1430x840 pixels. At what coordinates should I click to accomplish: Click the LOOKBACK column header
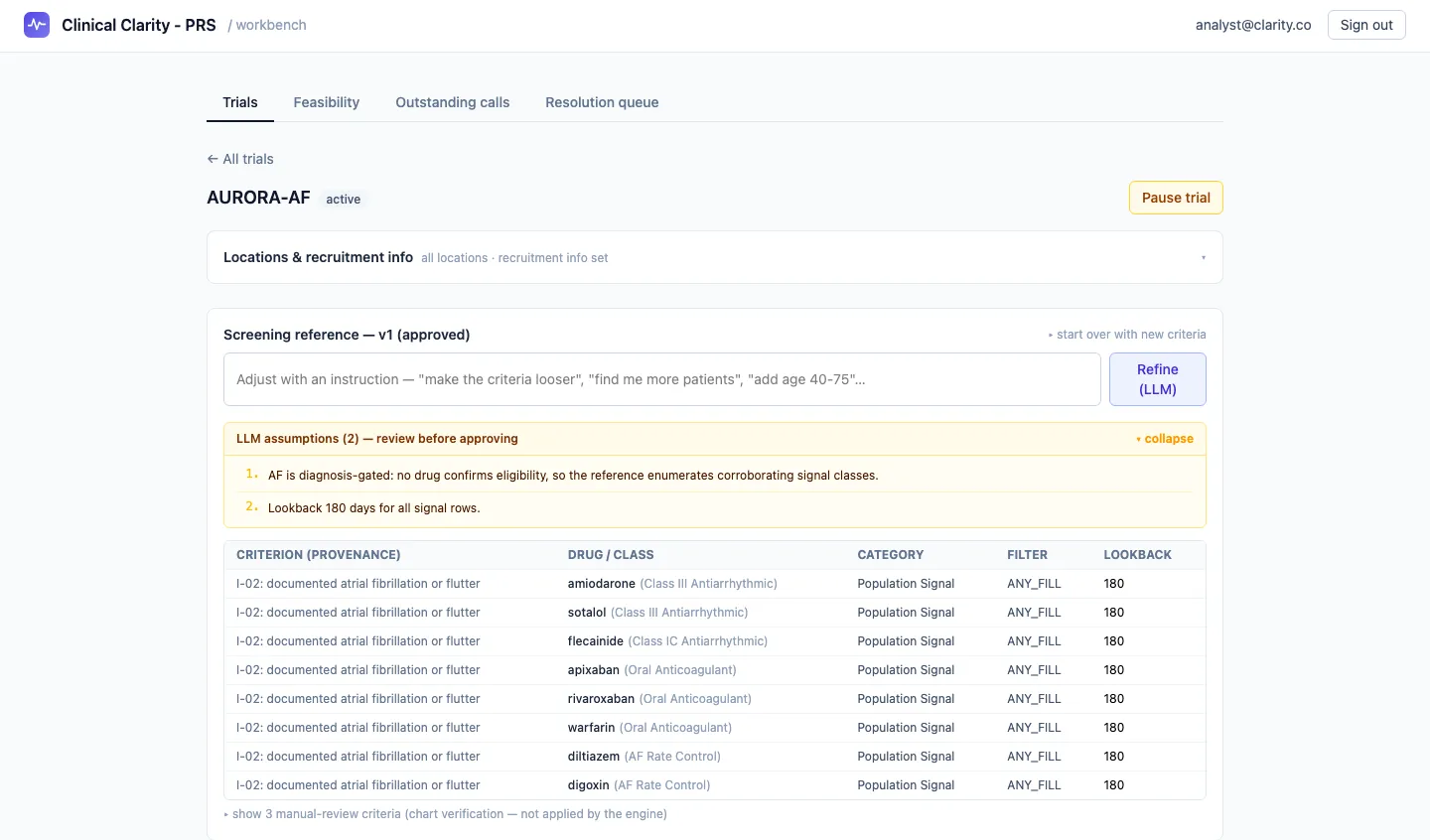(x=1138, y=555)
